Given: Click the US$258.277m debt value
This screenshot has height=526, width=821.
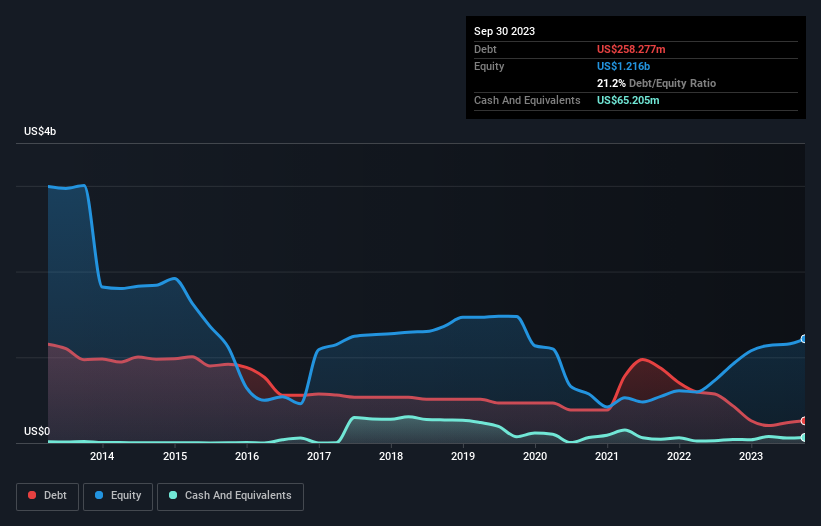Looking at the screenshot, I should click(631, 49).
